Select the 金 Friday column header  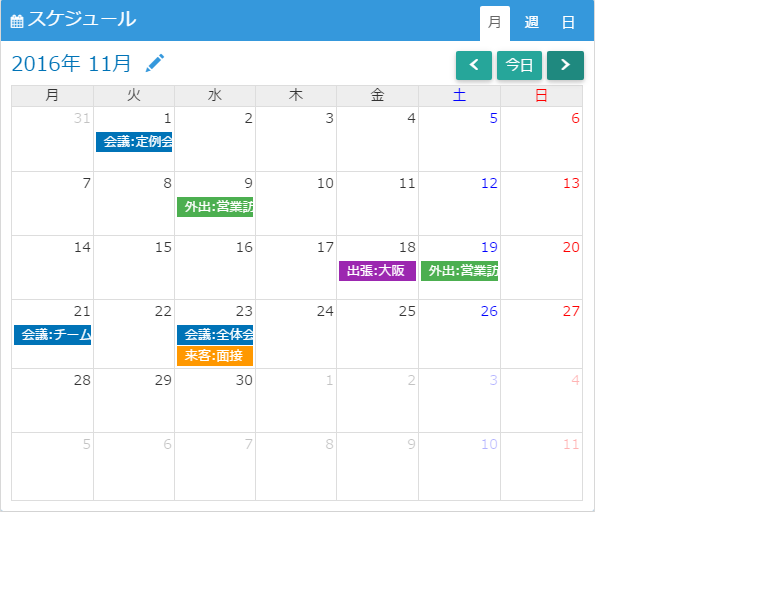click(377, 95)
